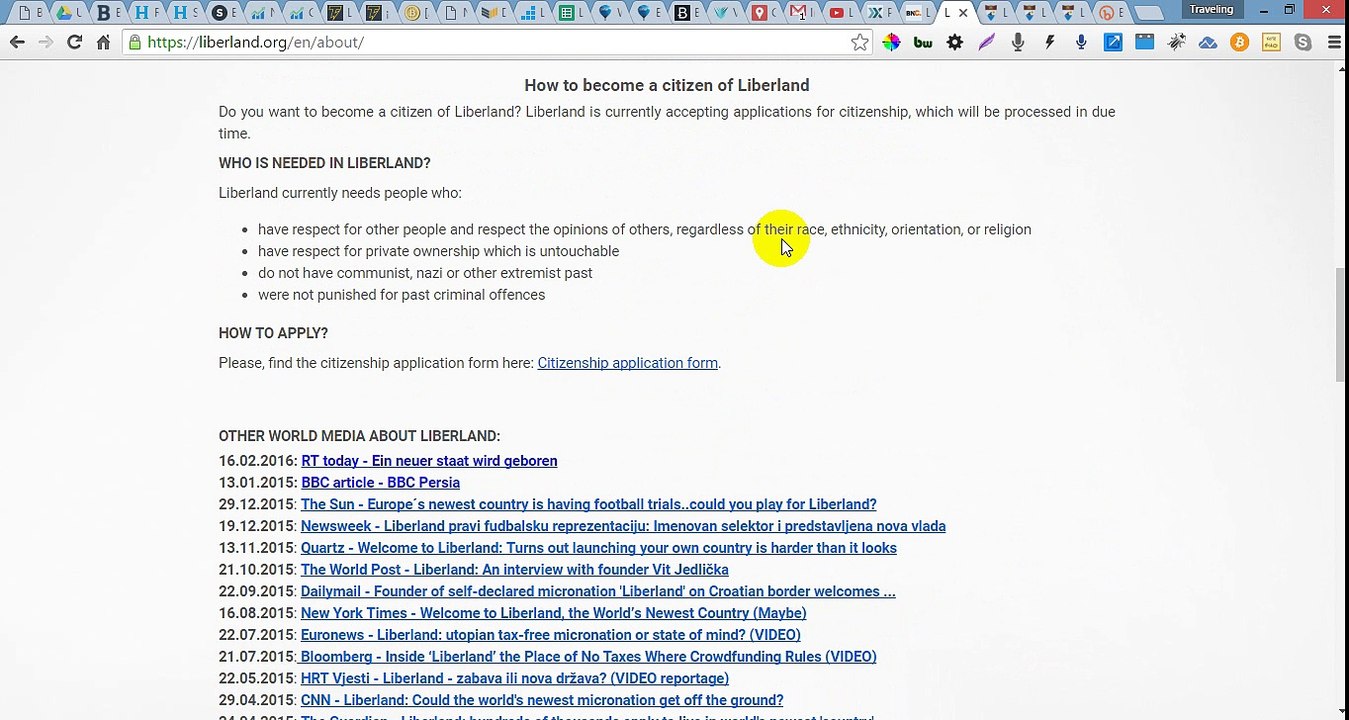Click the scrollbar down arrow
The height and width of the screenshot is (720, 1349).
pos(1341,712)
